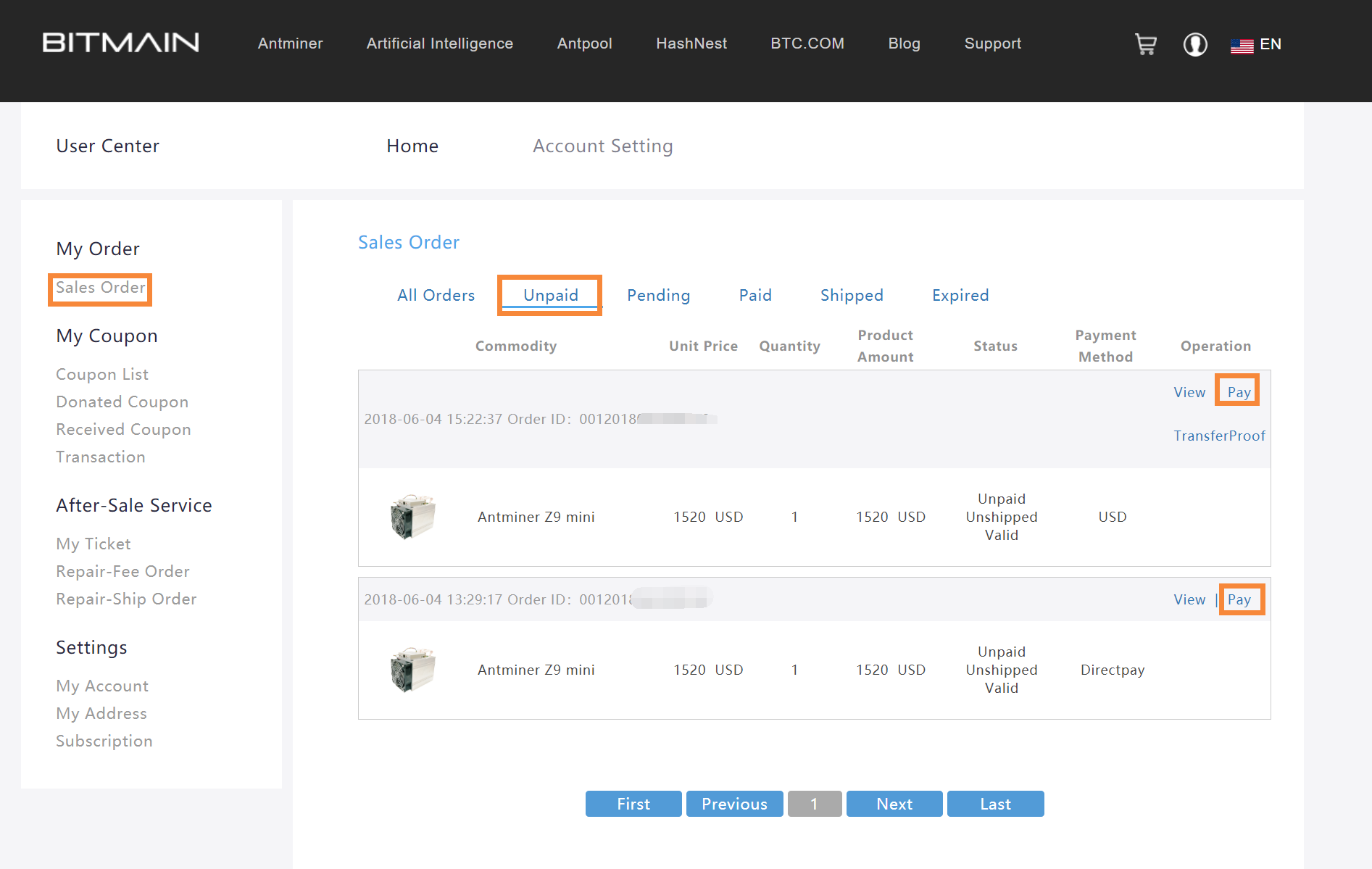Click the Sales Order heading
Screen dimensions: 1372x869
[409, 242]
